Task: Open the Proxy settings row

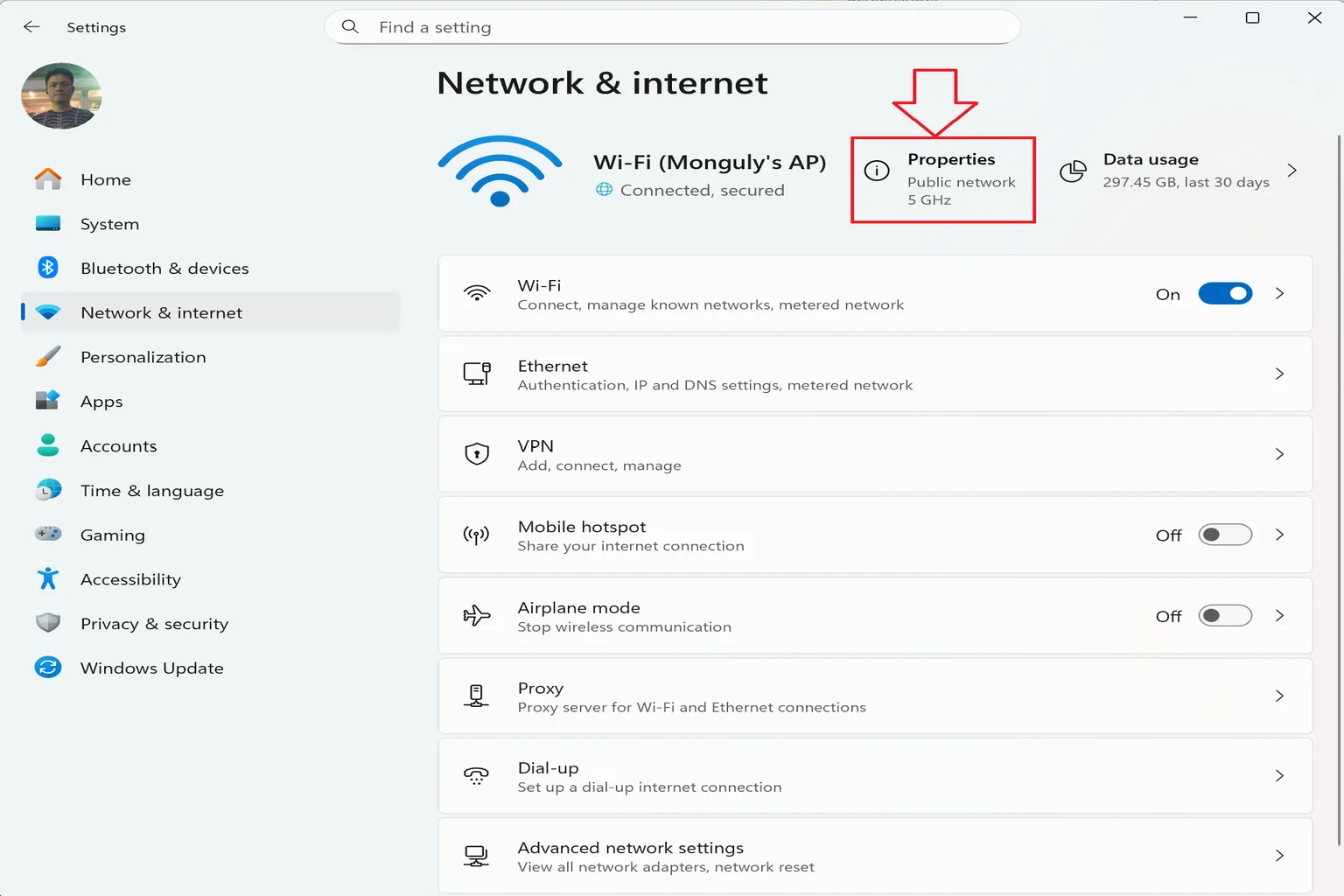Action: tap(875, 696)
